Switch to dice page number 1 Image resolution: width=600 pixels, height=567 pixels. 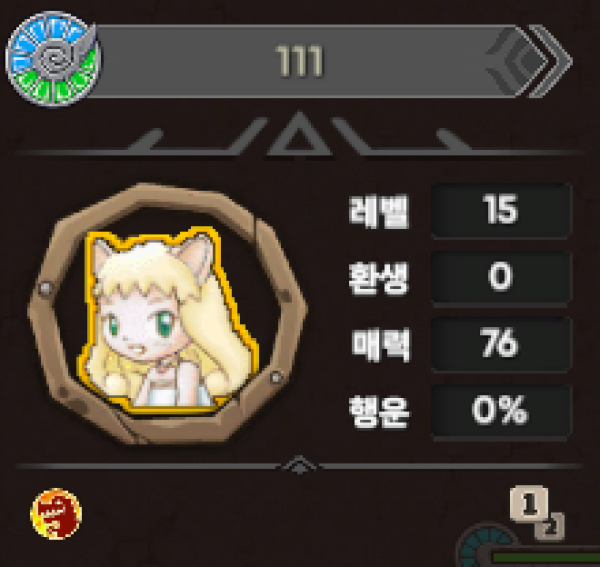click(x=529, y=503)
